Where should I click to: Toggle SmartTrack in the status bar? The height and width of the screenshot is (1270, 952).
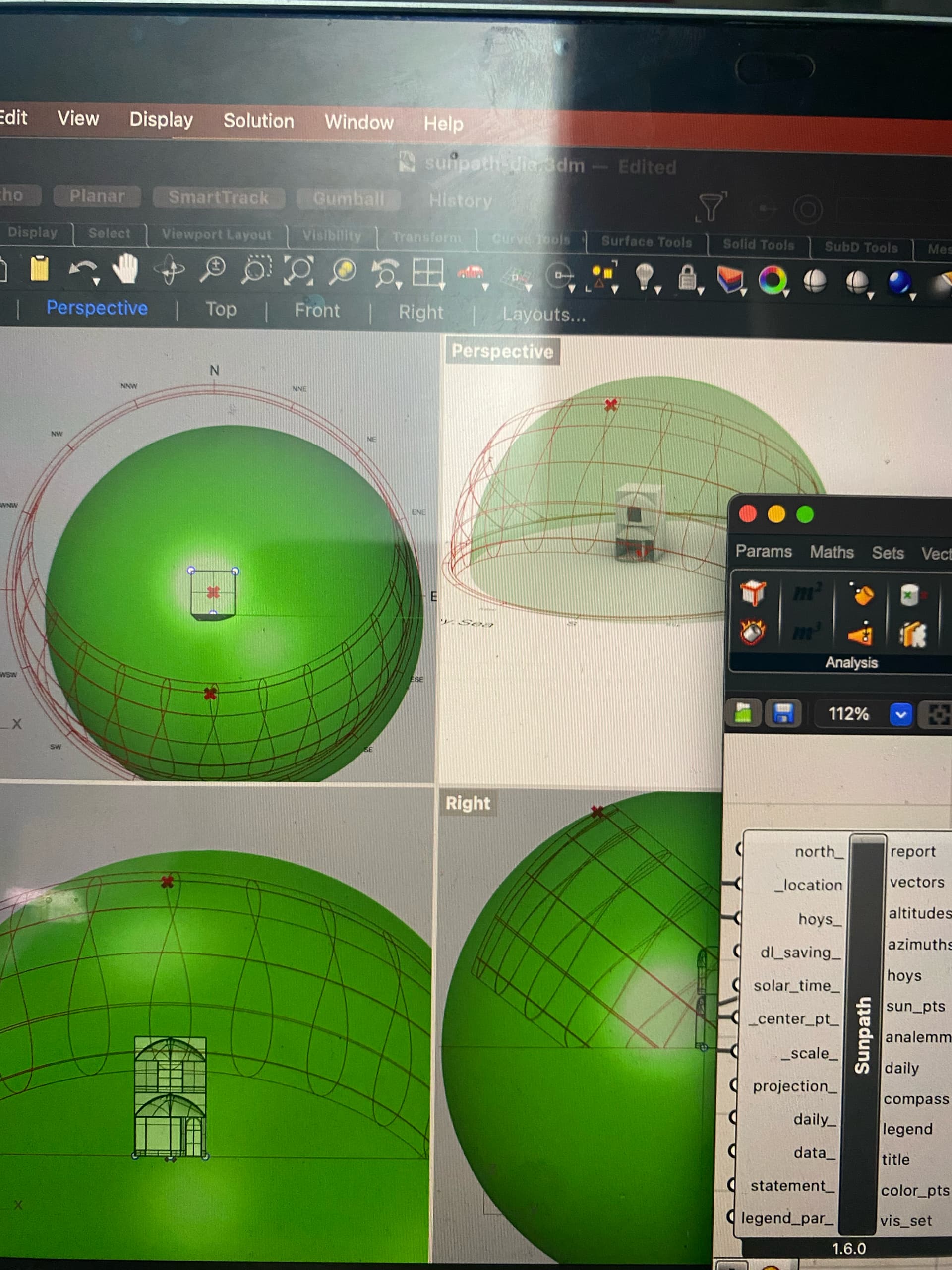(x=218, y=197)
